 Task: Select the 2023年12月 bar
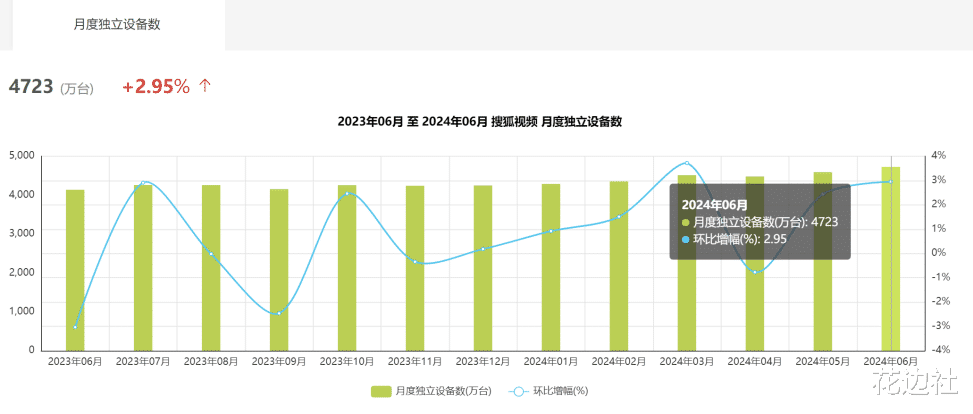[483, 268]
